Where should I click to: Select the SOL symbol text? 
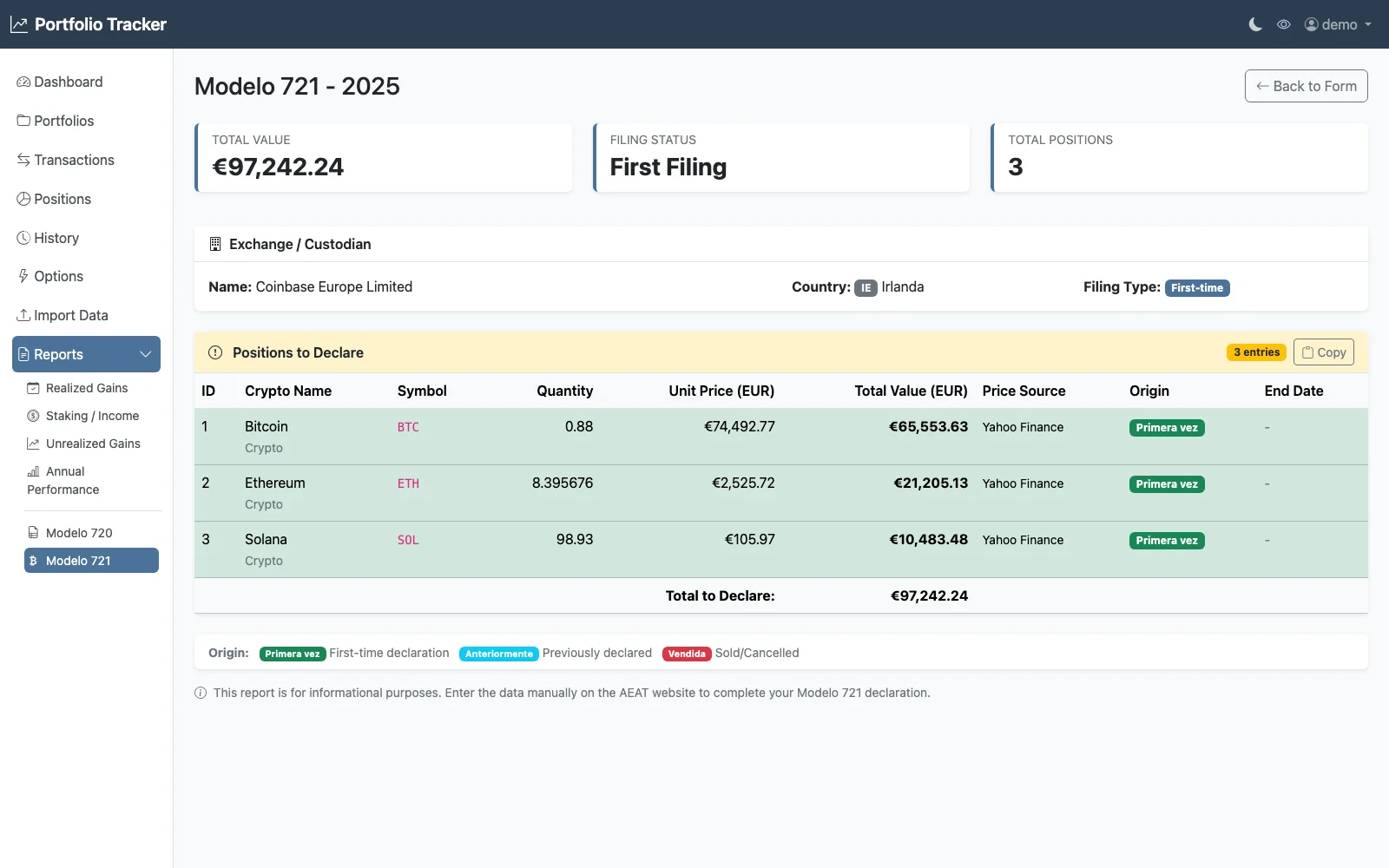(408, 540)
